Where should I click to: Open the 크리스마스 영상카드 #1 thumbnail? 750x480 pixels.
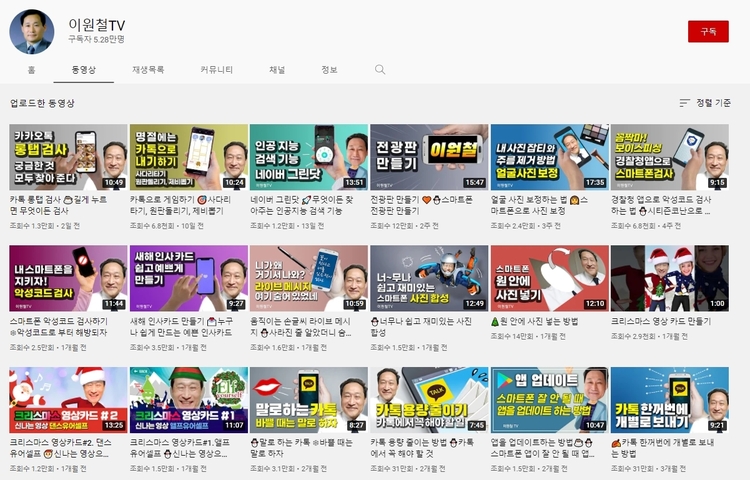(x=189, y=400)
